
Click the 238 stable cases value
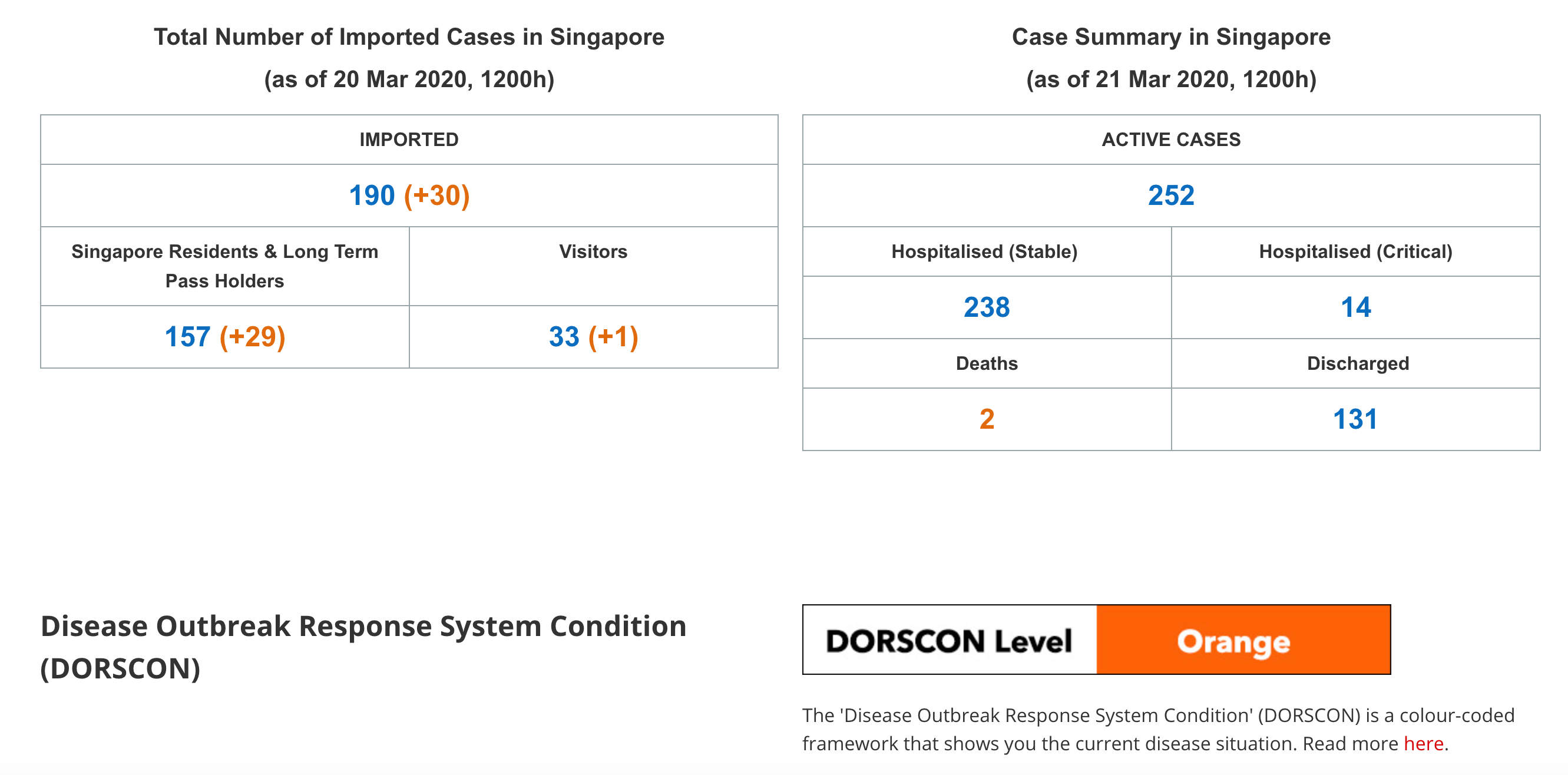point(986,307)
